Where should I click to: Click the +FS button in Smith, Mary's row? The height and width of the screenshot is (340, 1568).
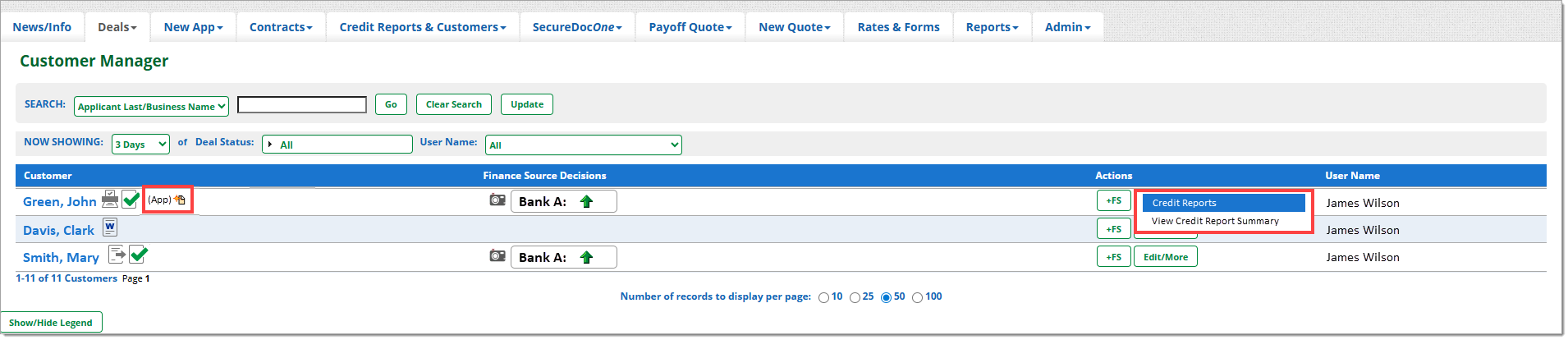pyautogui.click(x=1113, y=257)
